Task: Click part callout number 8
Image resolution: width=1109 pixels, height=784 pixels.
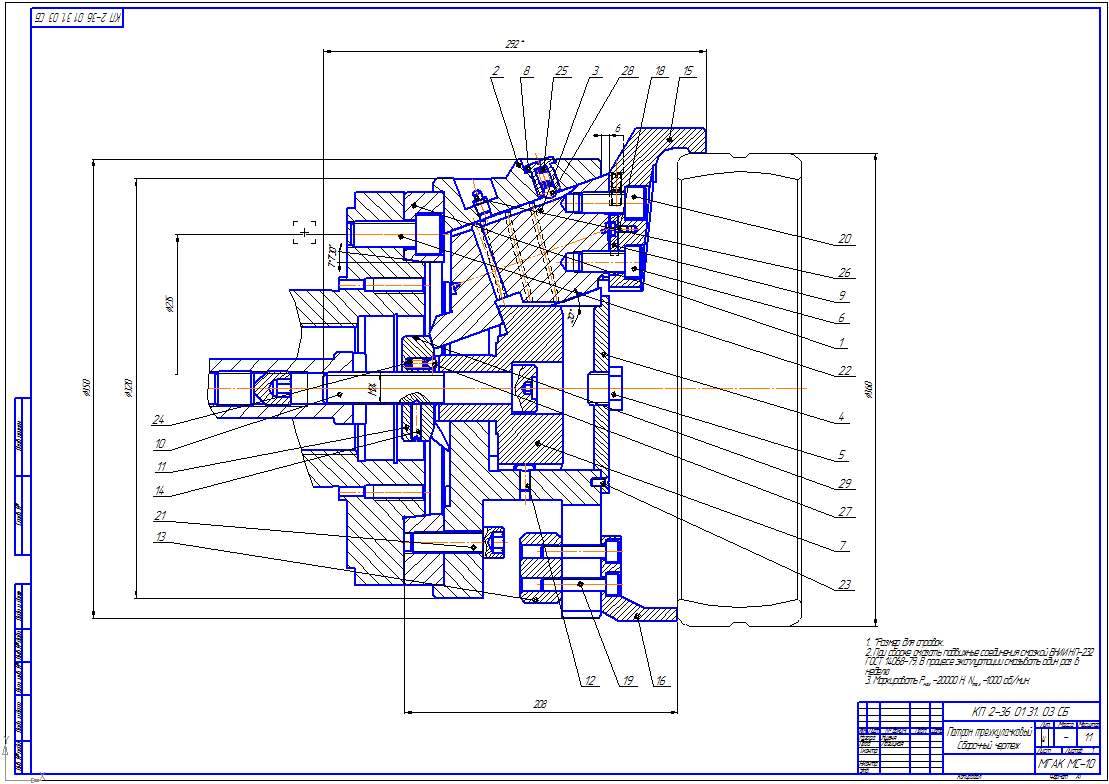Action: [x=526, y=71]
